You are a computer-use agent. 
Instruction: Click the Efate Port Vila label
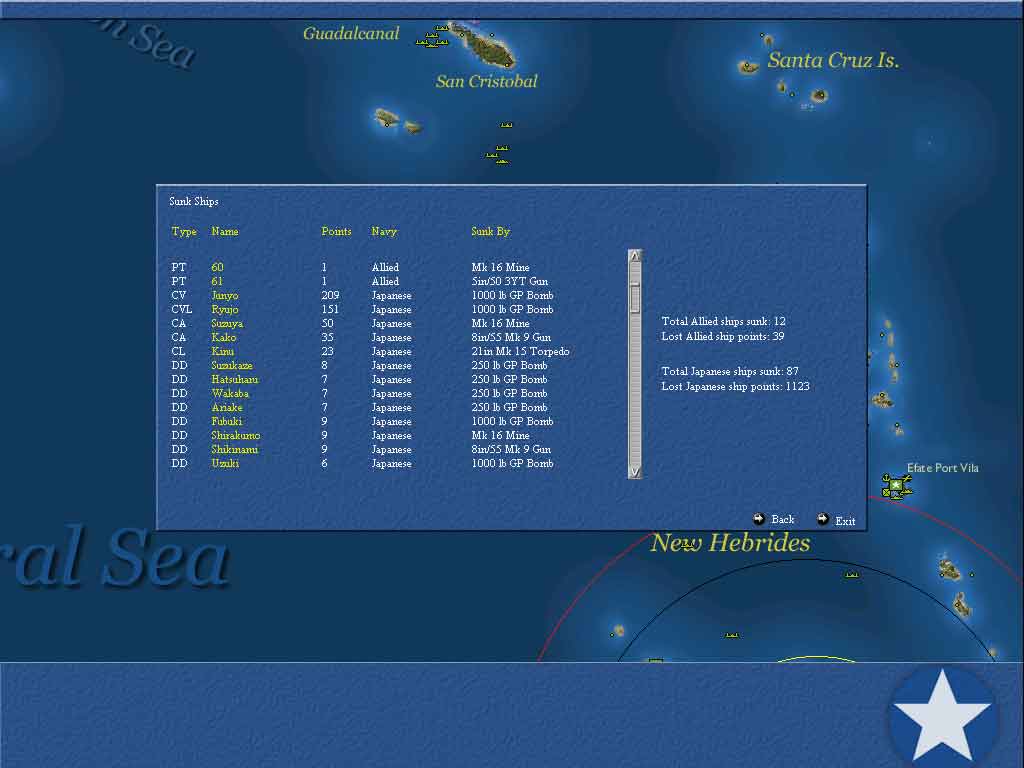[x=942, y=468]
